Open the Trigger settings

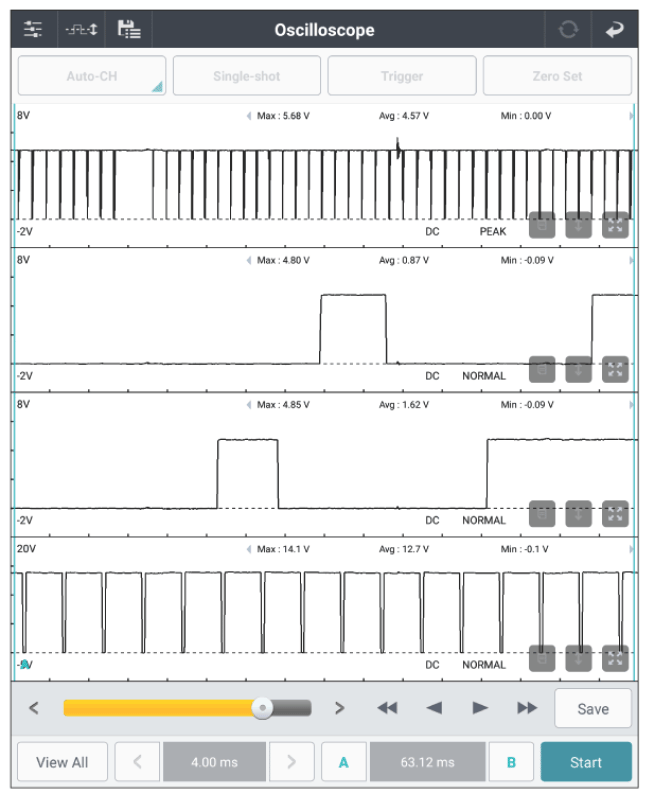coord(402,76)
